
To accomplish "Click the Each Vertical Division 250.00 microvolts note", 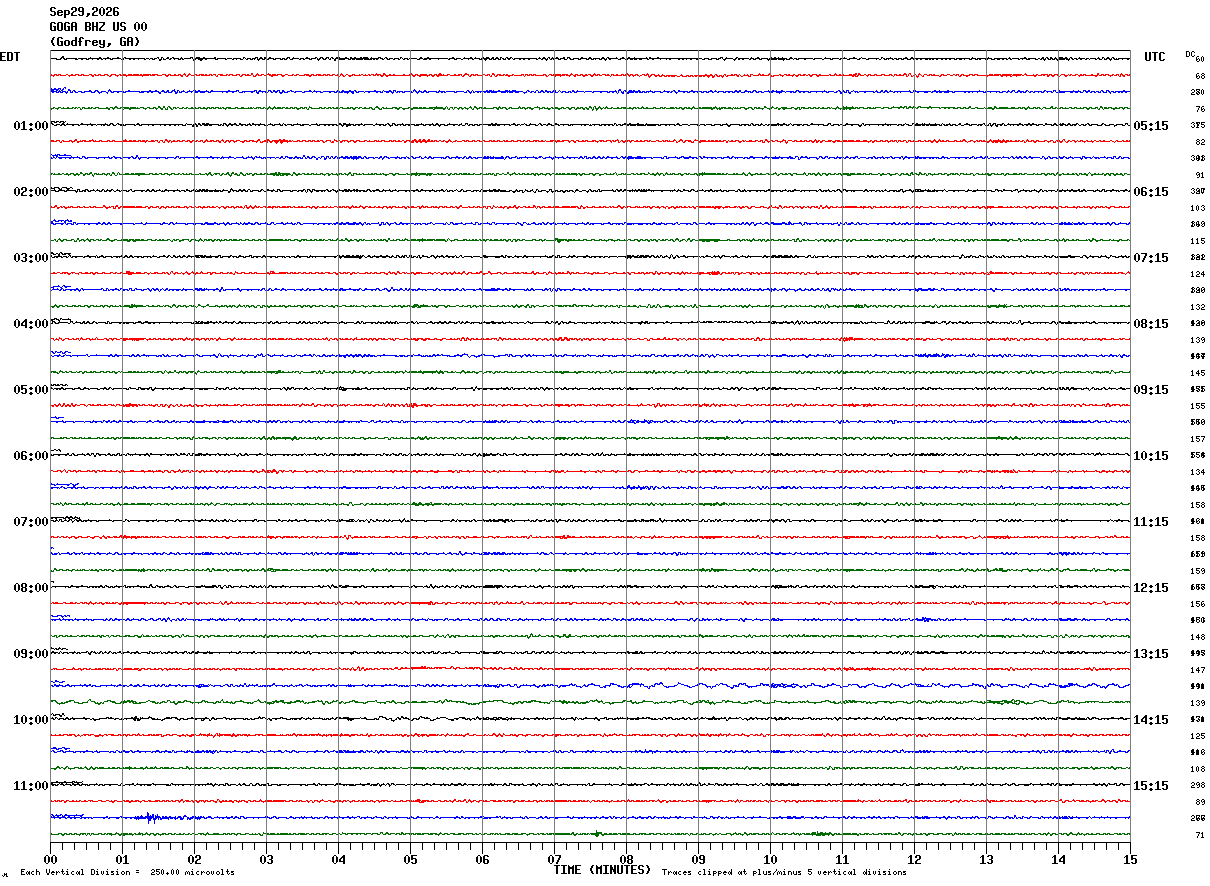I will 127,872.
